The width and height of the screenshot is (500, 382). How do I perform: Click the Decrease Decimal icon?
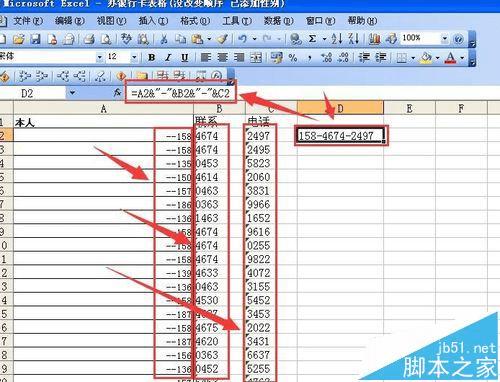(x=343, y=58)
